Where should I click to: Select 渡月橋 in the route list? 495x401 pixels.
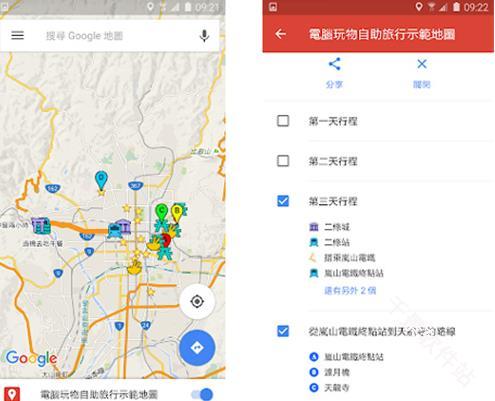337,372
